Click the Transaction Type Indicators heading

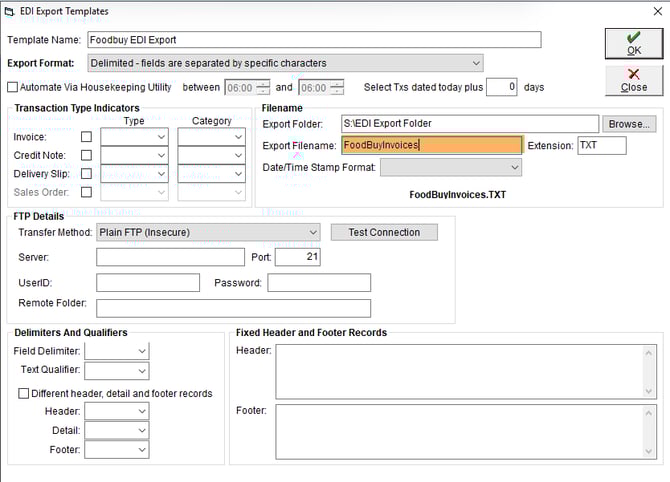point(77,108)
